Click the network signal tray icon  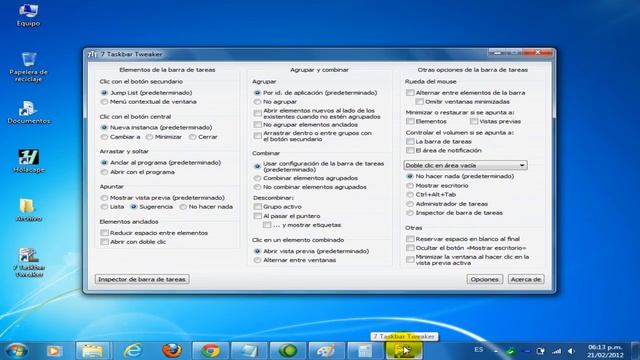557,351
